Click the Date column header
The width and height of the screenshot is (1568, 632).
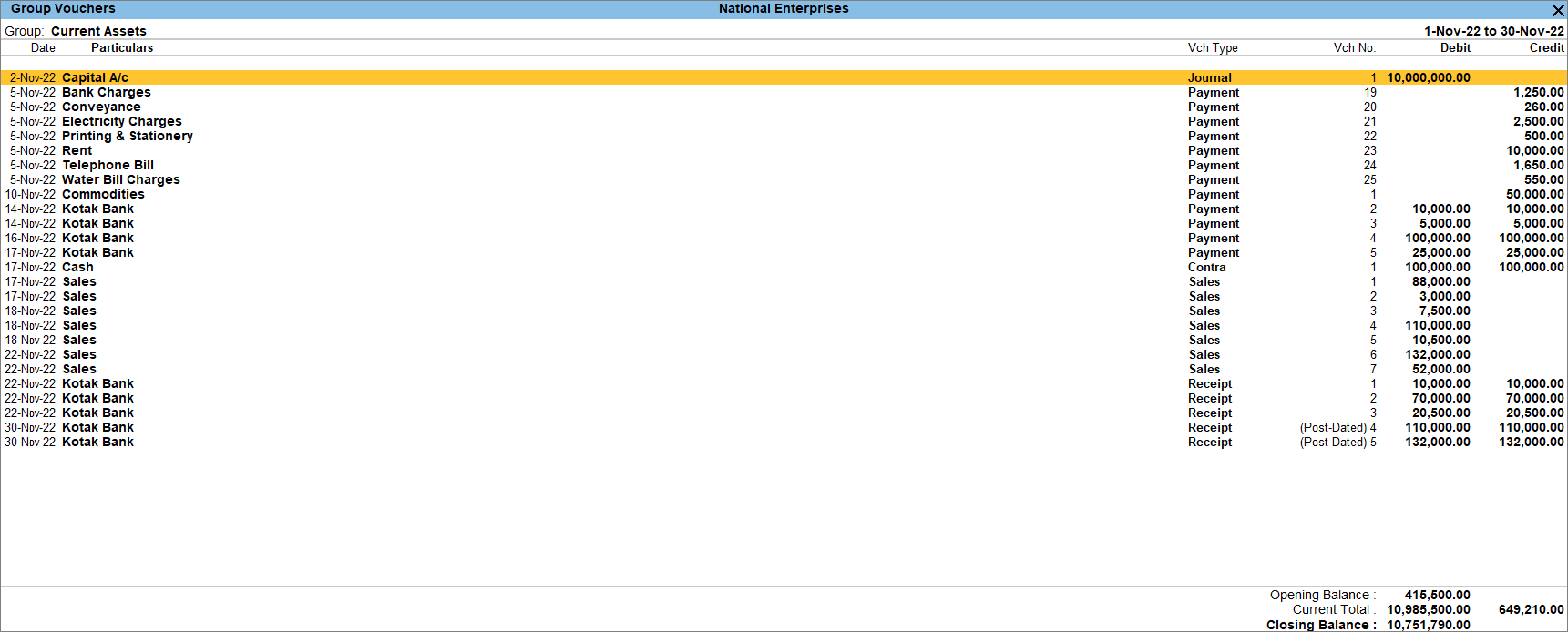(x=43, y=48)
